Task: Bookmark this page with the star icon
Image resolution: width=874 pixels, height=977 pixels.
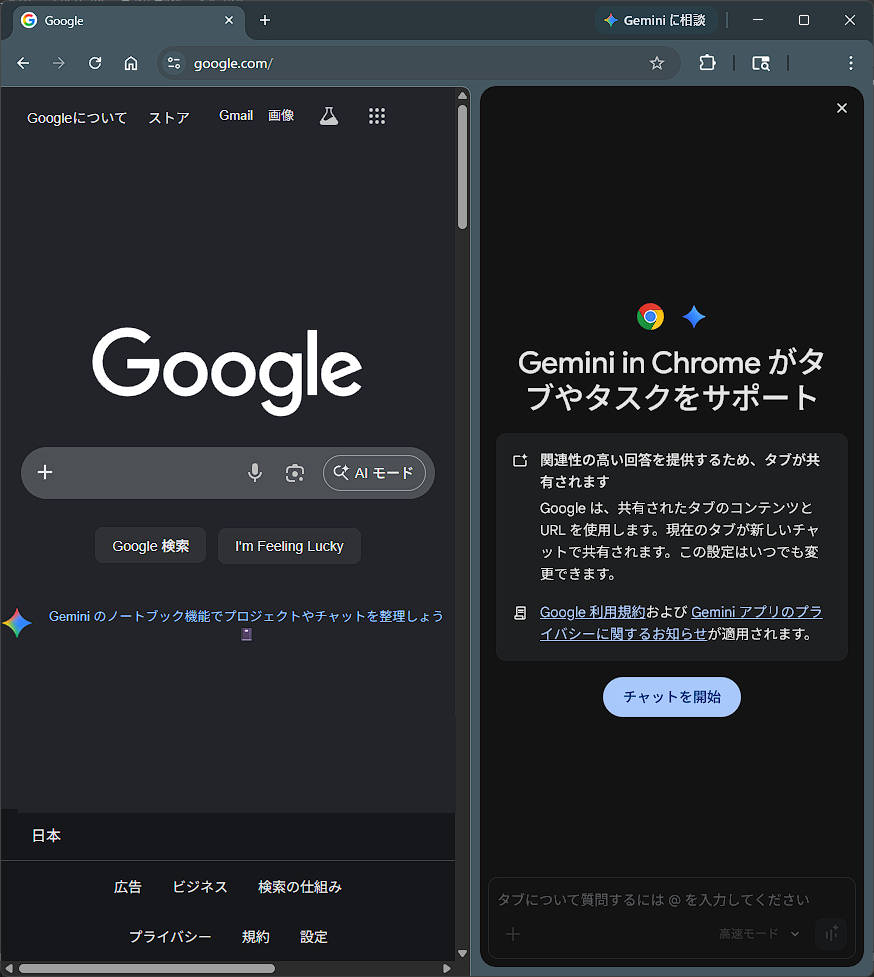Action: click(657, 63)
